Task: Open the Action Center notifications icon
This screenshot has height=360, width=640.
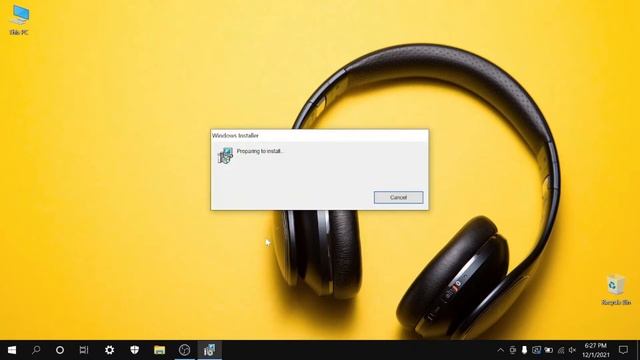Action: (623, 350)
